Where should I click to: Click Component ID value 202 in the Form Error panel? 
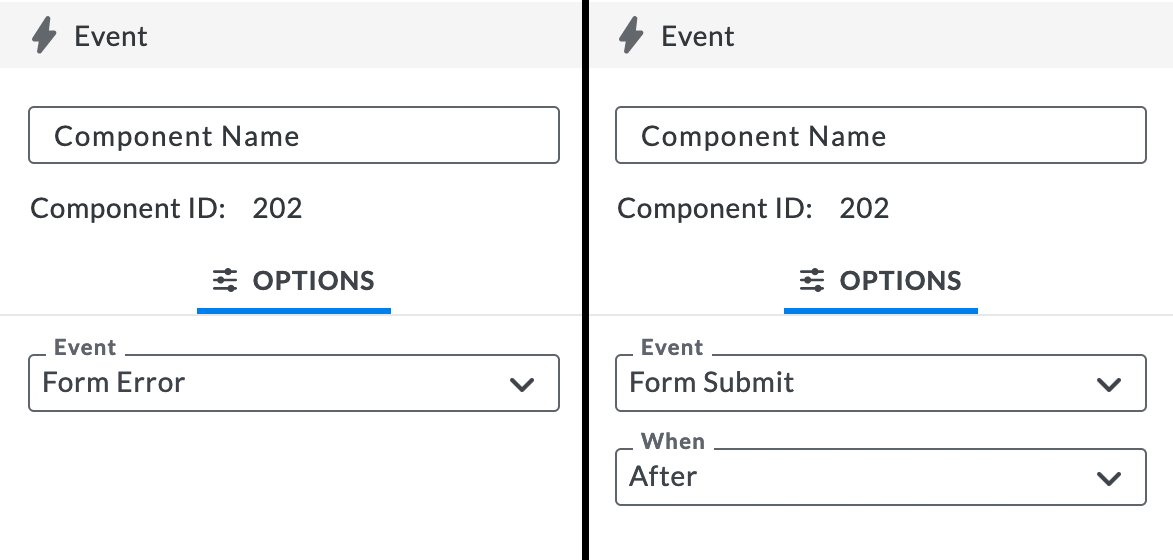coord(277,209)
